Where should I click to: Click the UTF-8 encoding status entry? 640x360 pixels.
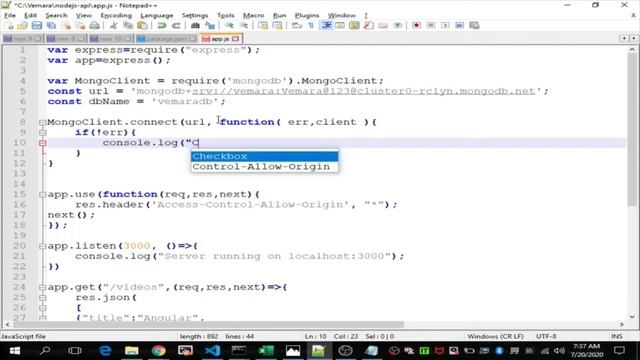[546, 336]
